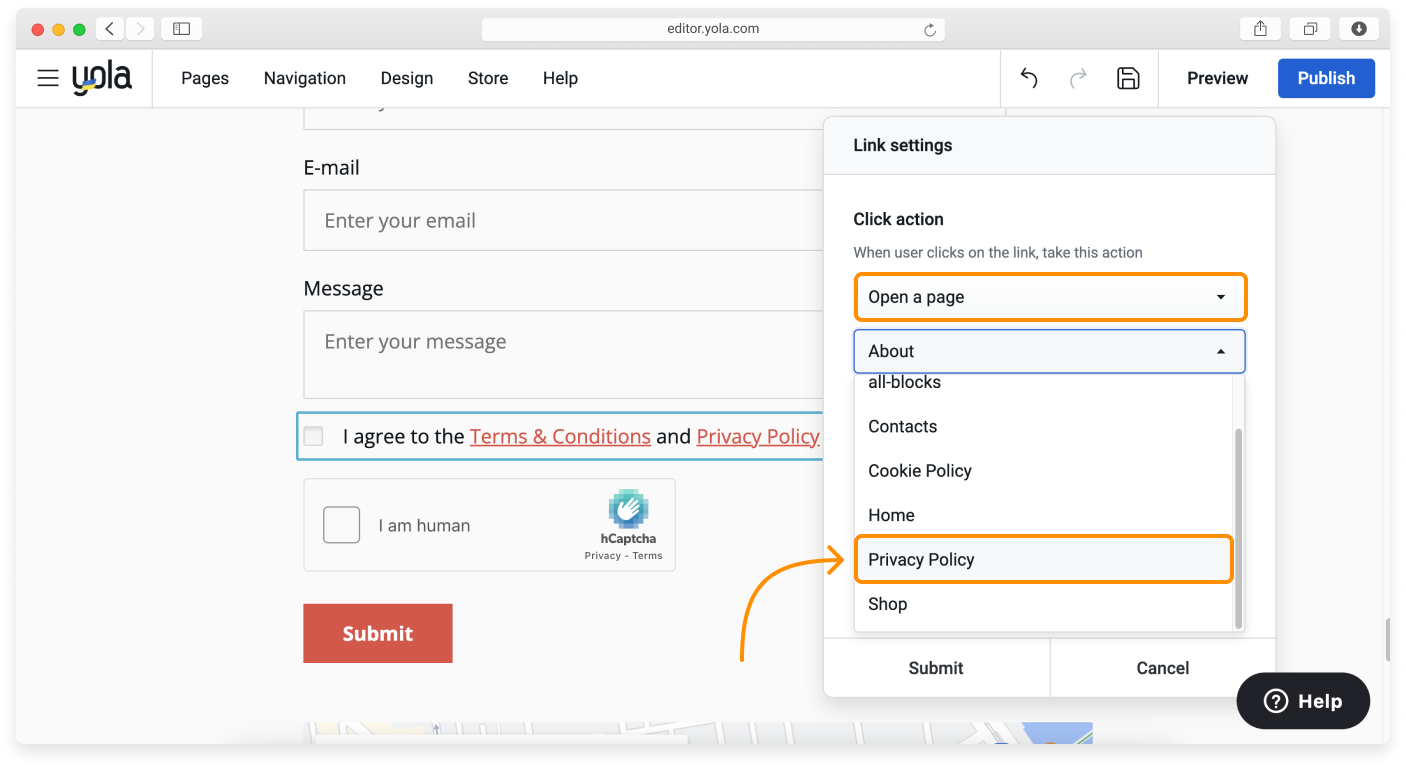Click the undo arrow icon
Viewport: 1406px width, 768px height.
pos(1029,78)
